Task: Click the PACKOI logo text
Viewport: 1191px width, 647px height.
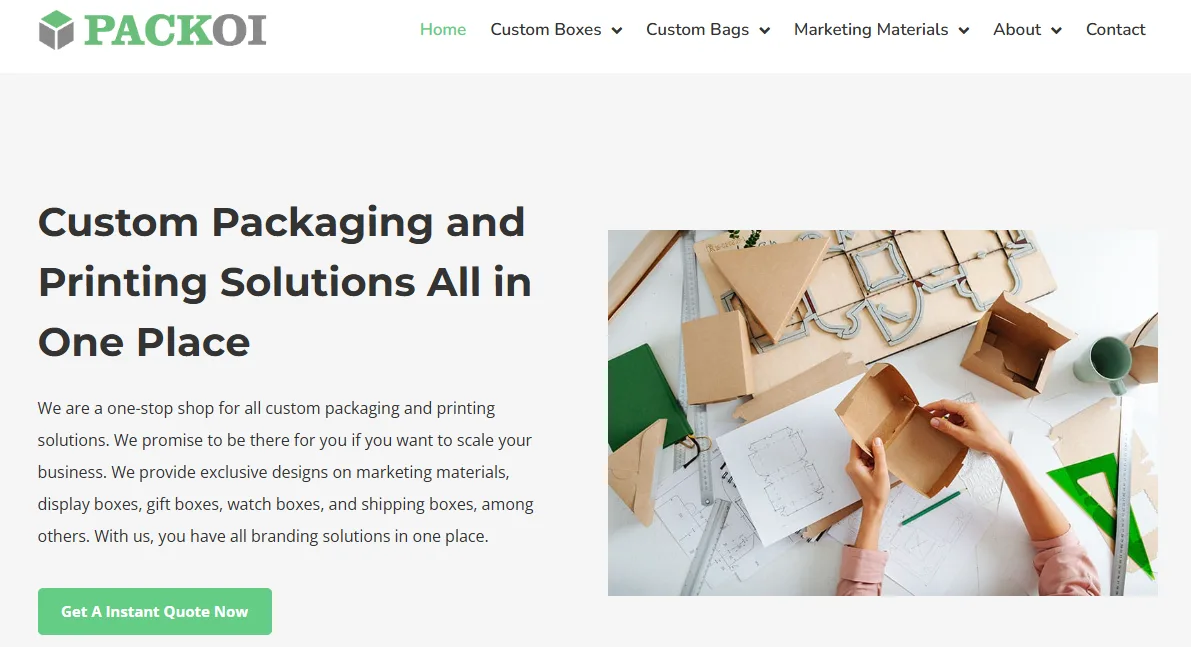Action: click(175, 30)
